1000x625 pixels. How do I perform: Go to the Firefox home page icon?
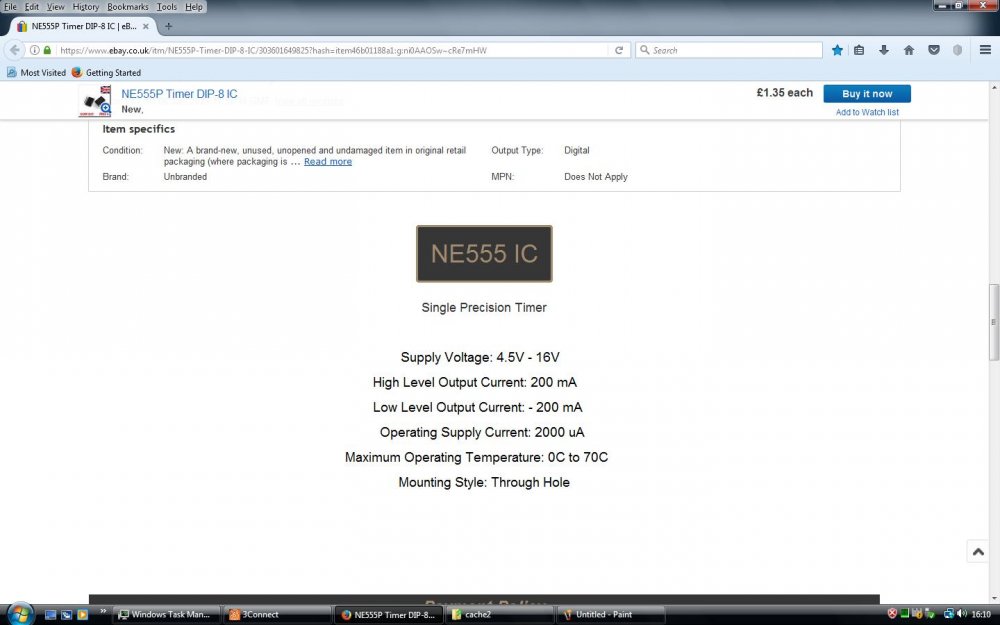point(909,50)
